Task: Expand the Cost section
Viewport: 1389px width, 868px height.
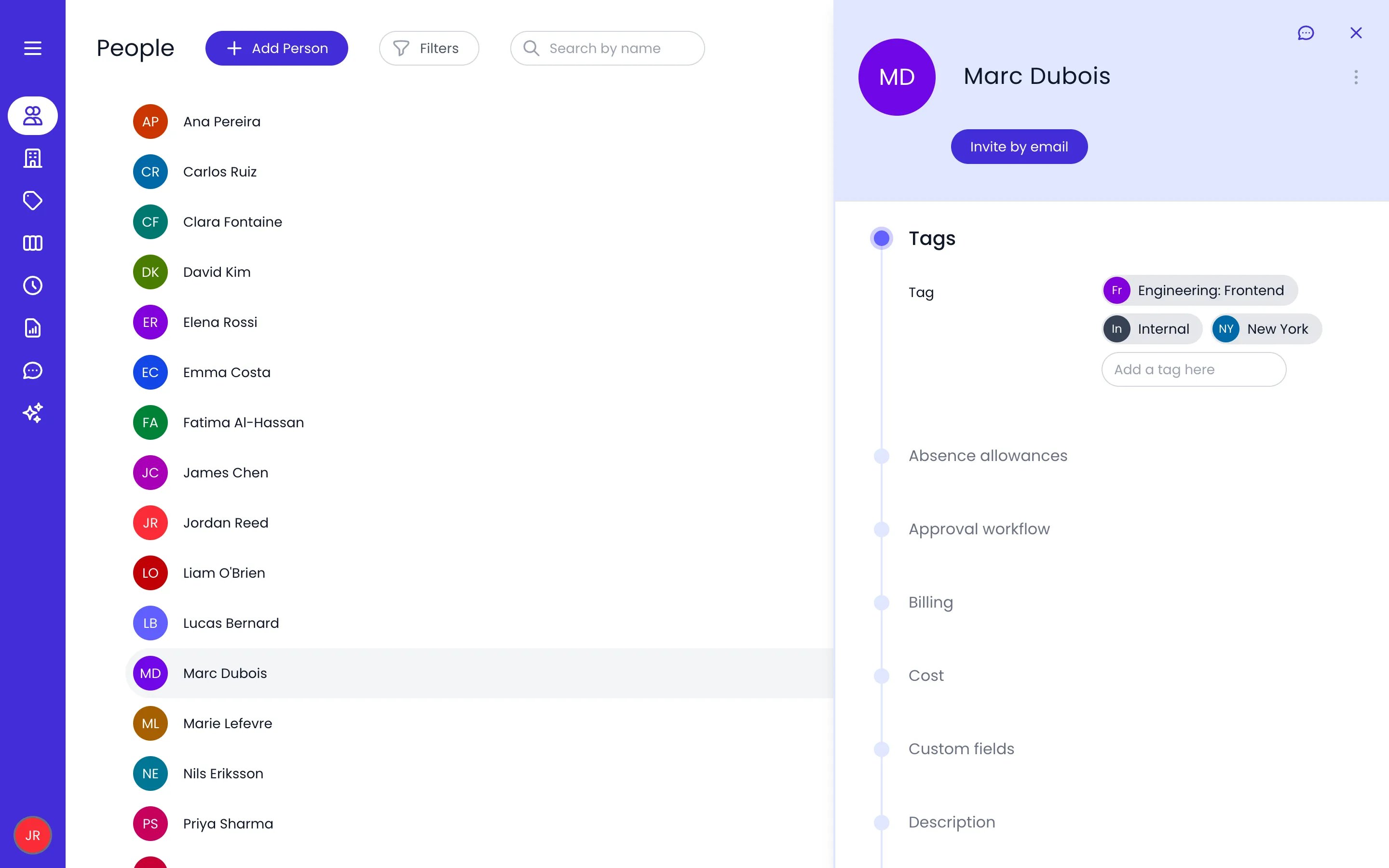Action: [x=926, y=676]
